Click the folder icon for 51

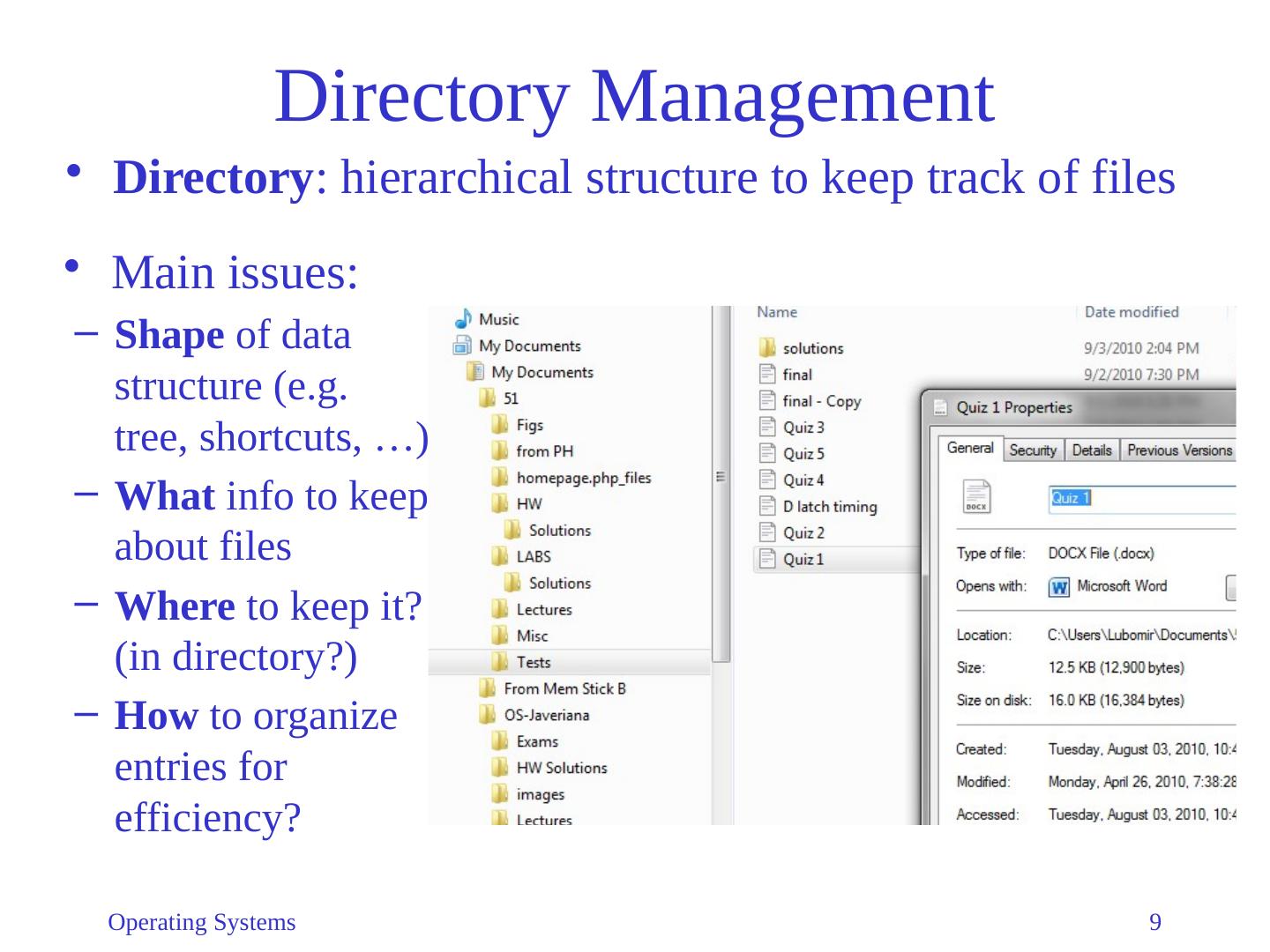(488, 398)
